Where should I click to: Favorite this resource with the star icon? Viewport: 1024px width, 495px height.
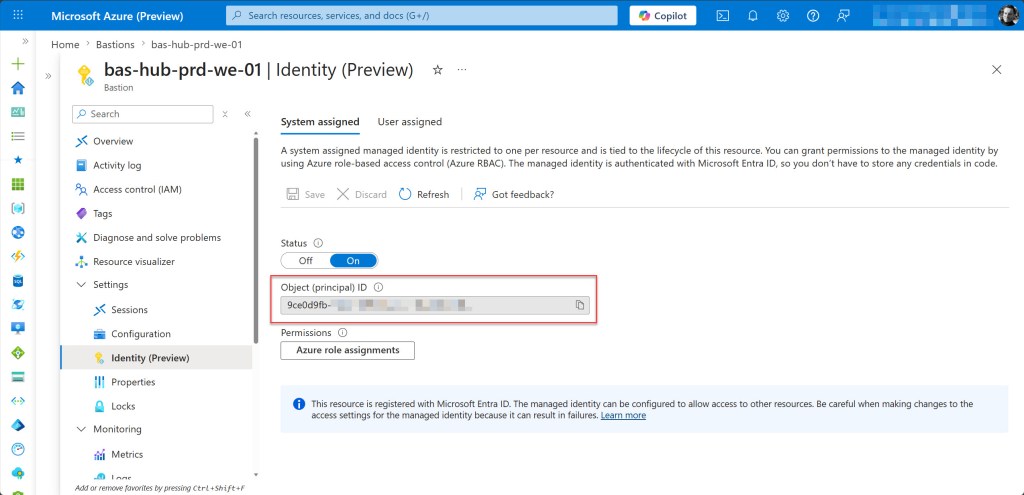point(437,70)
